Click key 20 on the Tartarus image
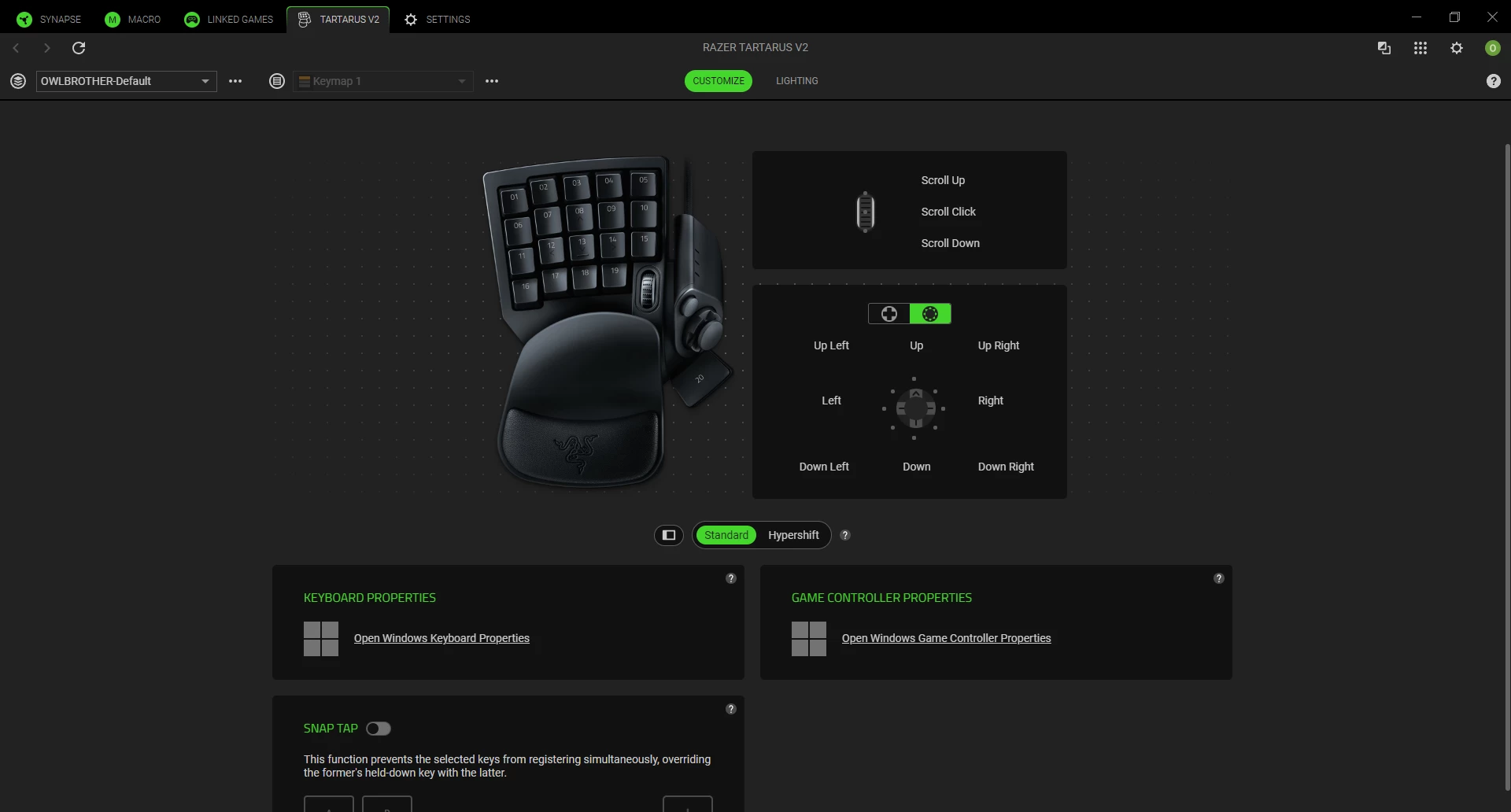This screenshot has height=812, width=1511. click(699, 379)
